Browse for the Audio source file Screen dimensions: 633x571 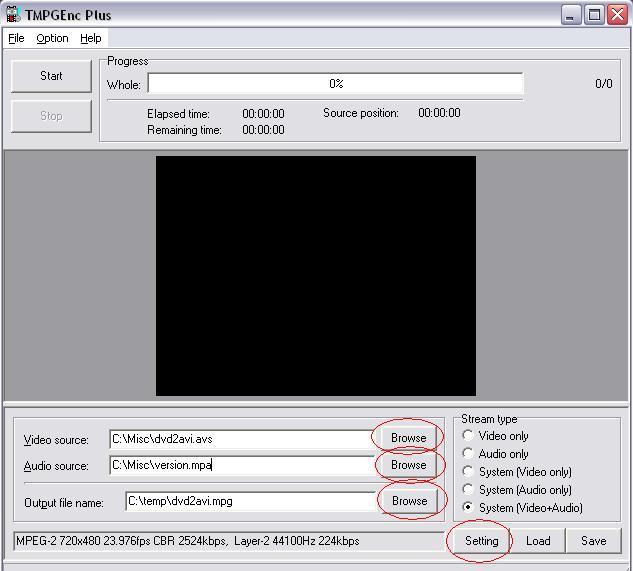(x=408, y=465)
